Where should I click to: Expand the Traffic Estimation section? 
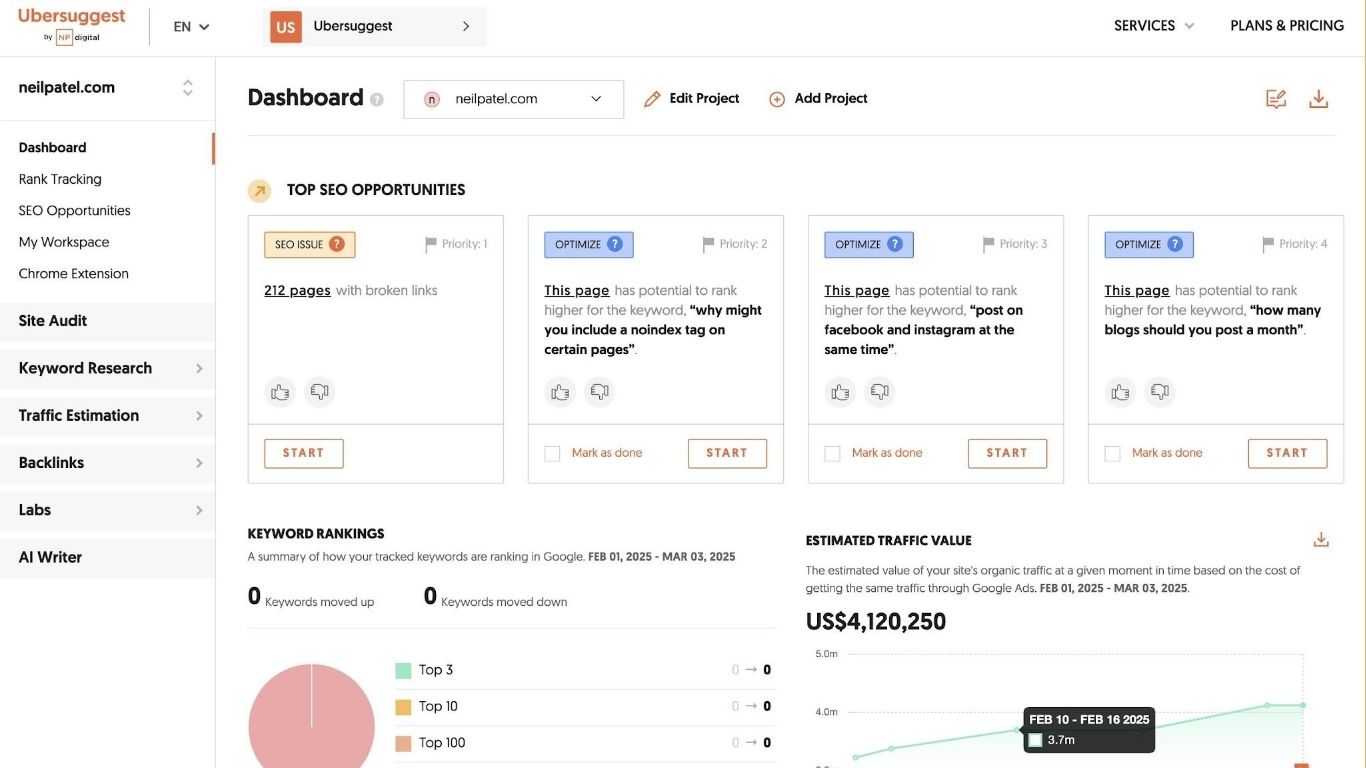[107, 415]
